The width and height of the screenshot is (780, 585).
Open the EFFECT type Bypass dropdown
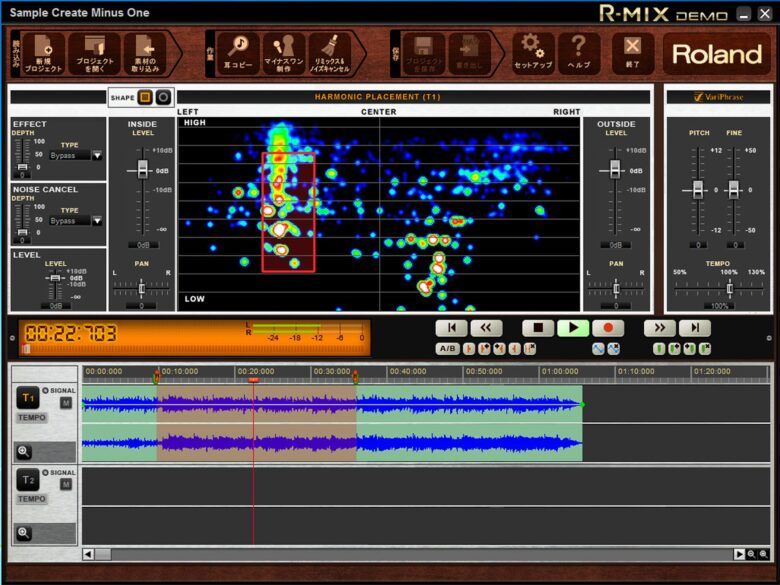click(98, 155)
